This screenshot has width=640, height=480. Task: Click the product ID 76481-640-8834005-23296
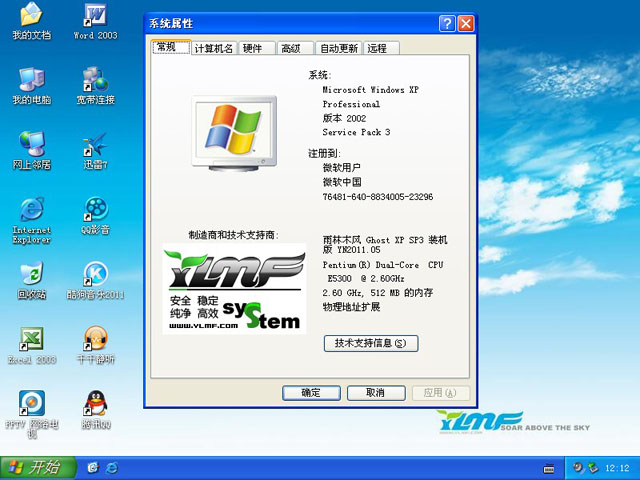click(378, 197)
